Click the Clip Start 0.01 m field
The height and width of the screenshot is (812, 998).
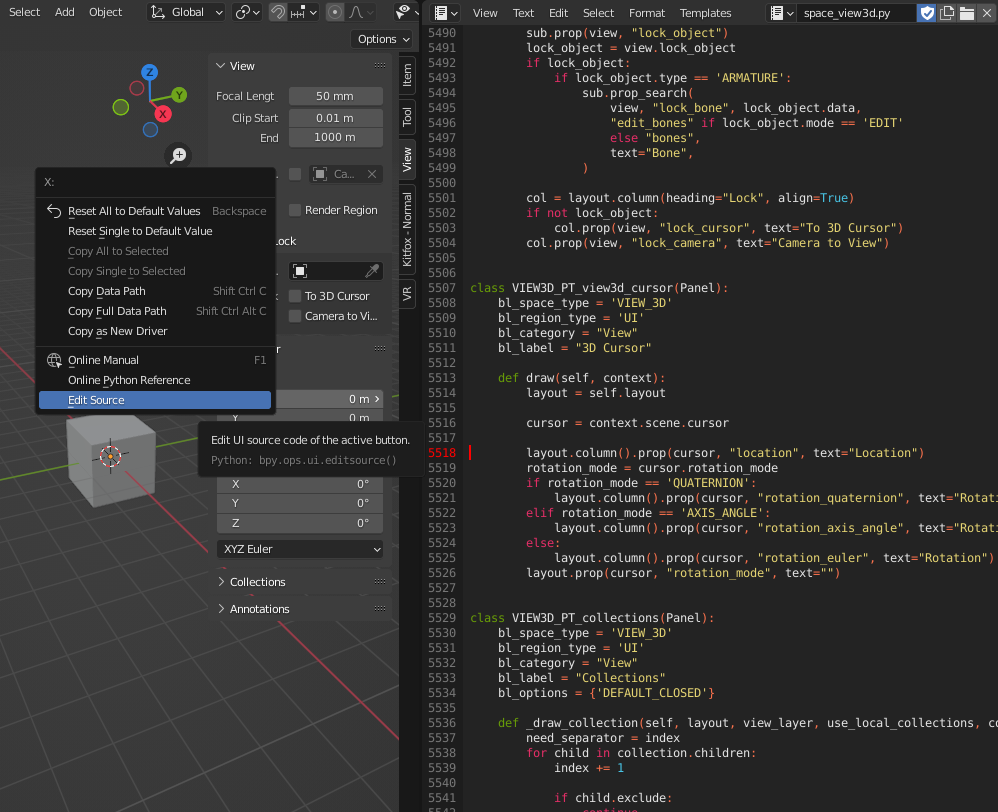(x=335, y=118)
